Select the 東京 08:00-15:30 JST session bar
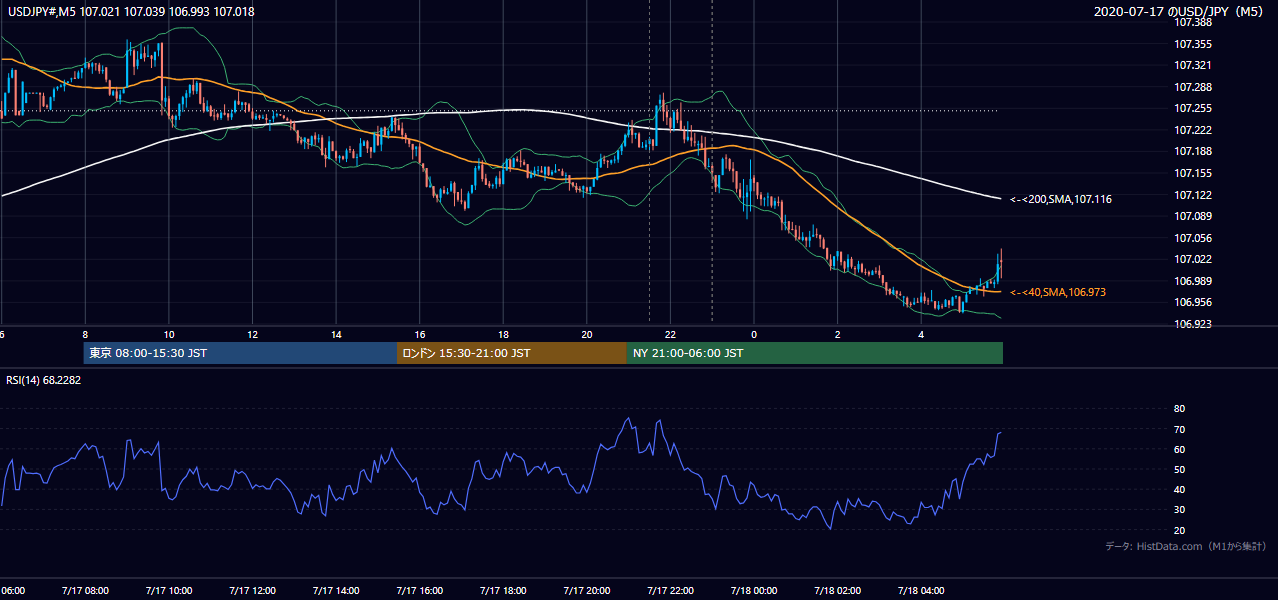The image size is (1278, 600). (x=240, y=353)
